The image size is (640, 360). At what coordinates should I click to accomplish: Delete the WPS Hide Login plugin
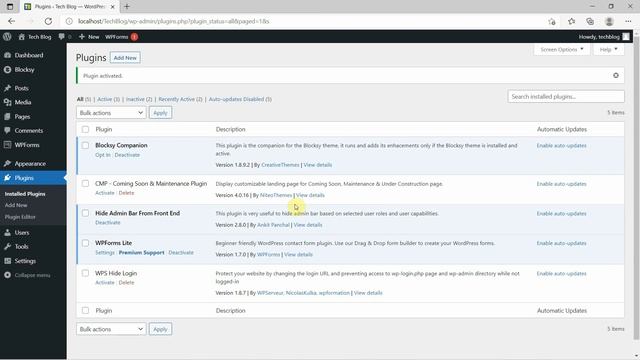pos(126,282)
